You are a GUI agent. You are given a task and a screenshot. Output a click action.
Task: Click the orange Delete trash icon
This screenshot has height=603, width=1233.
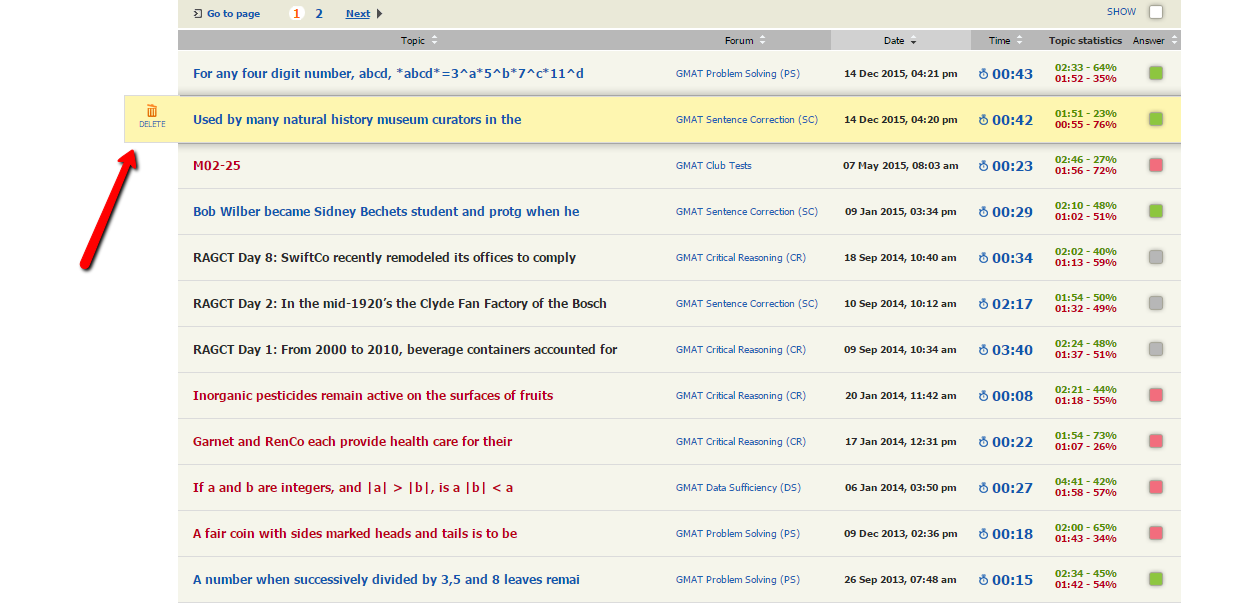tap(152, 111)
